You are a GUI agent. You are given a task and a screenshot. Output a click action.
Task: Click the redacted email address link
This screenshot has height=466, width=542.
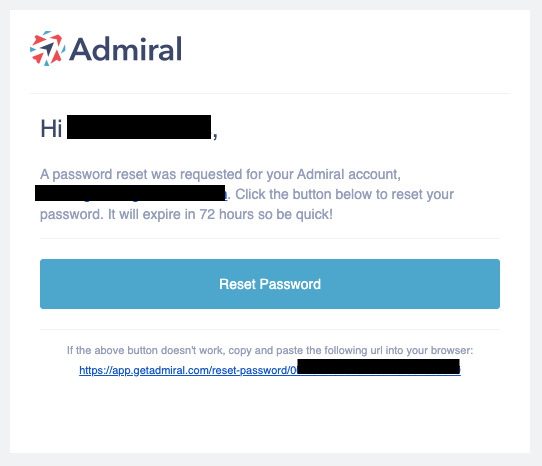click(x=131, y=194)
